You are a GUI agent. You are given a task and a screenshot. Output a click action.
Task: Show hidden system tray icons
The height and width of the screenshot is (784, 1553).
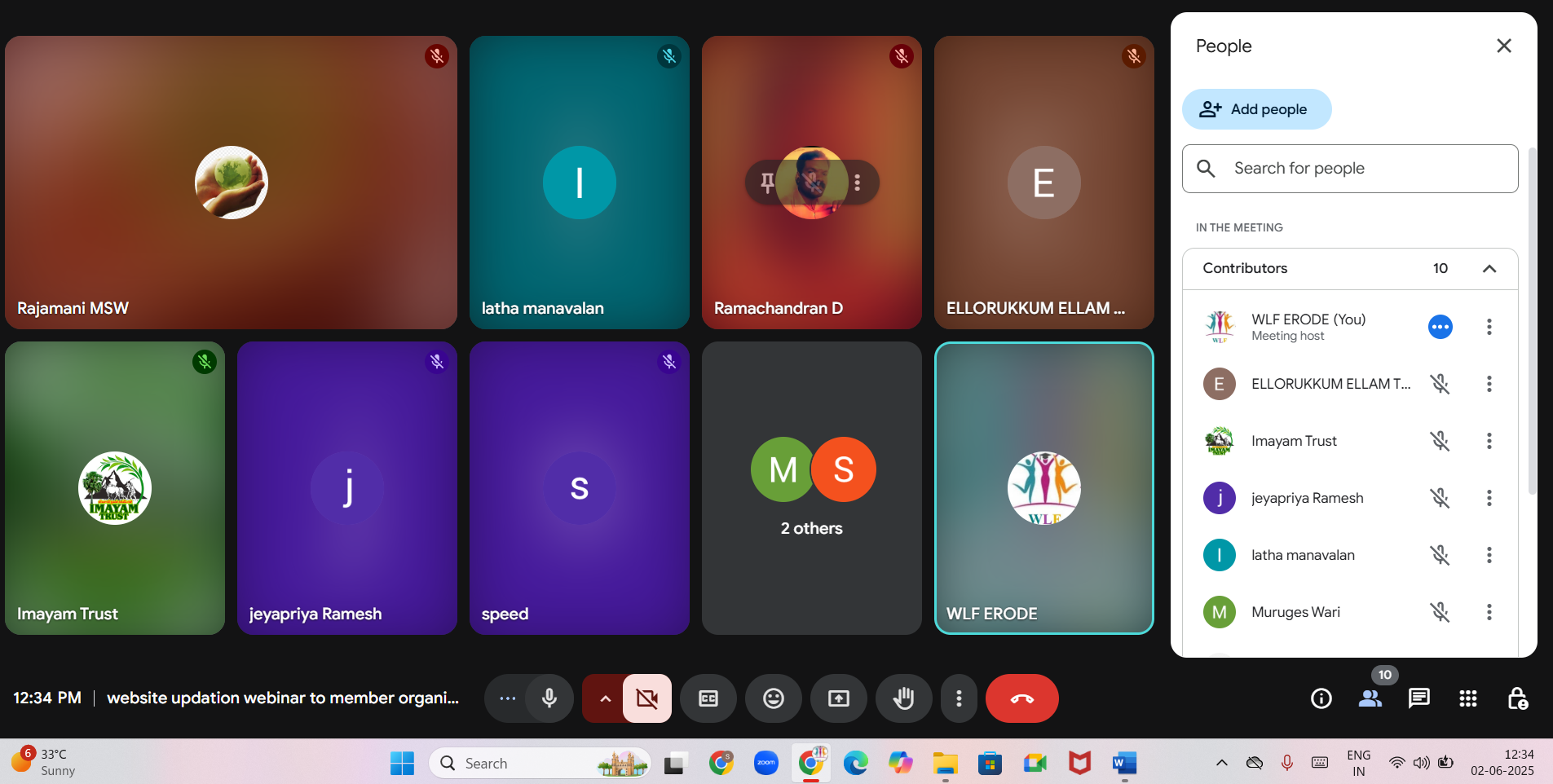pos(1221,764)
